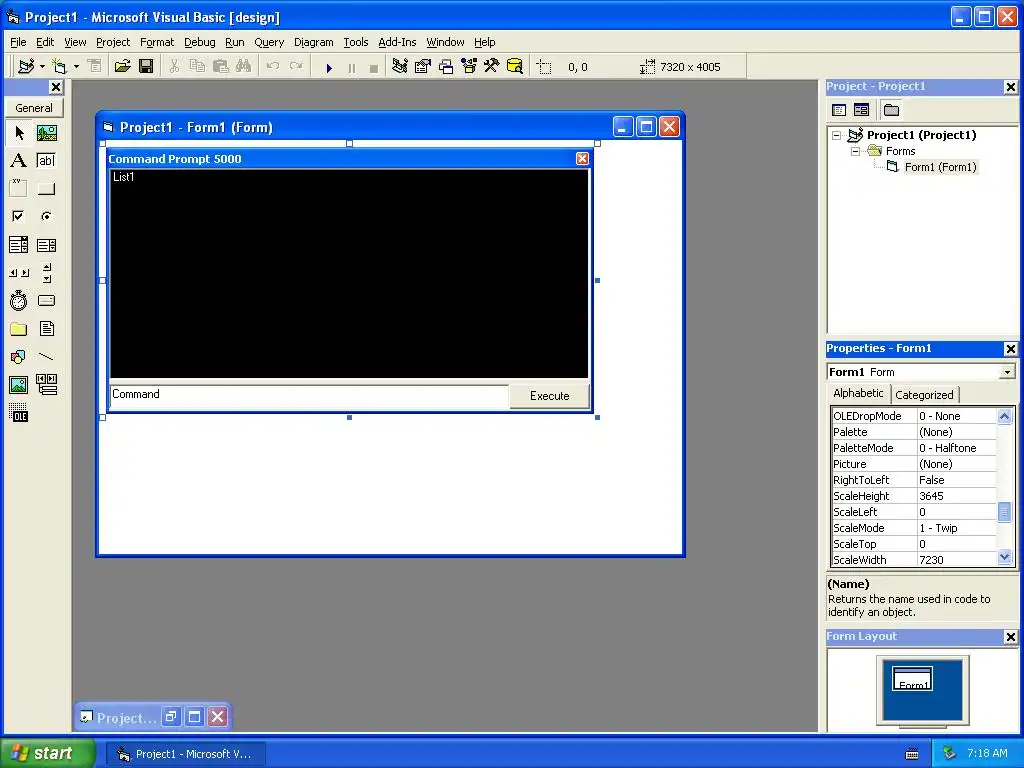Screen dimensions: 1024x768
Task: Click the General tab in toolbox
Action: point(34,108)
